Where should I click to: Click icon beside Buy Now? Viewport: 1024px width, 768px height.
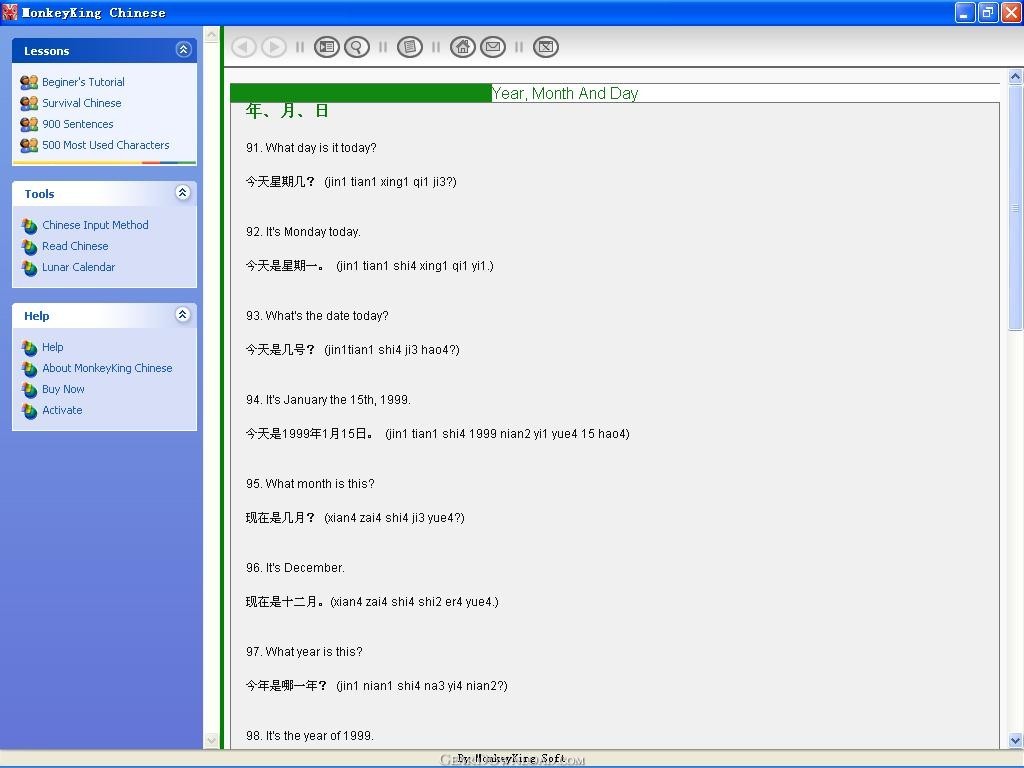(x=29, y=390)
